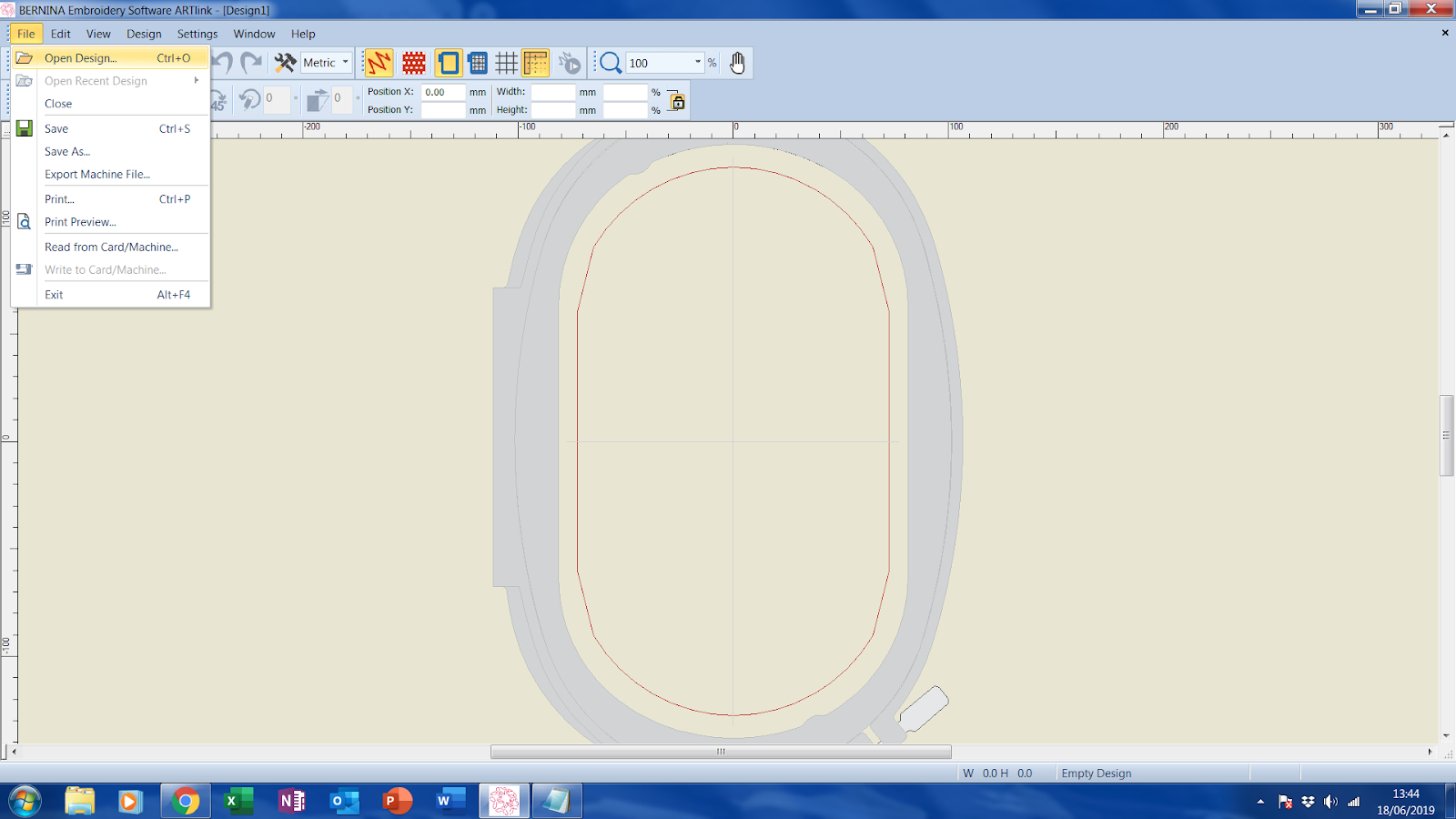This screenshot has width=1456, height=819.
Task: Choose Print Preview... from the menu
Action: pyautogui.click(x=110, y=221)
